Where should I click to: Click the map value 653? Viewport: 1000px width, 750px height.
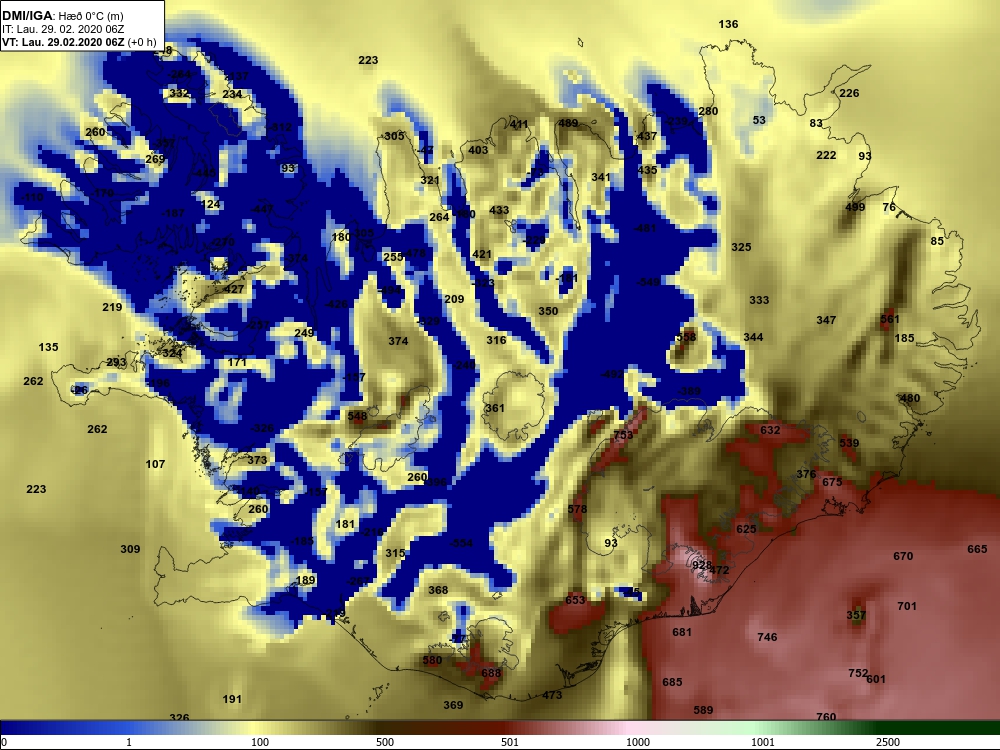pyautogui.click(x=575, y=599)
